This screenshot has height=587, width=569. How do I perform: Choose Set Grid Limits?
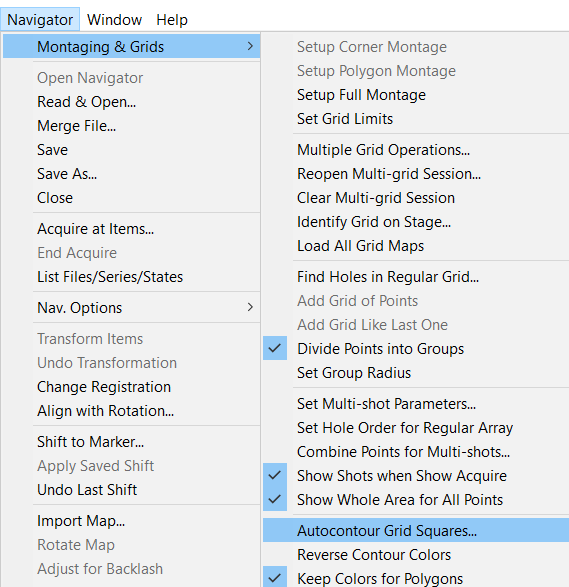(416, 119)
